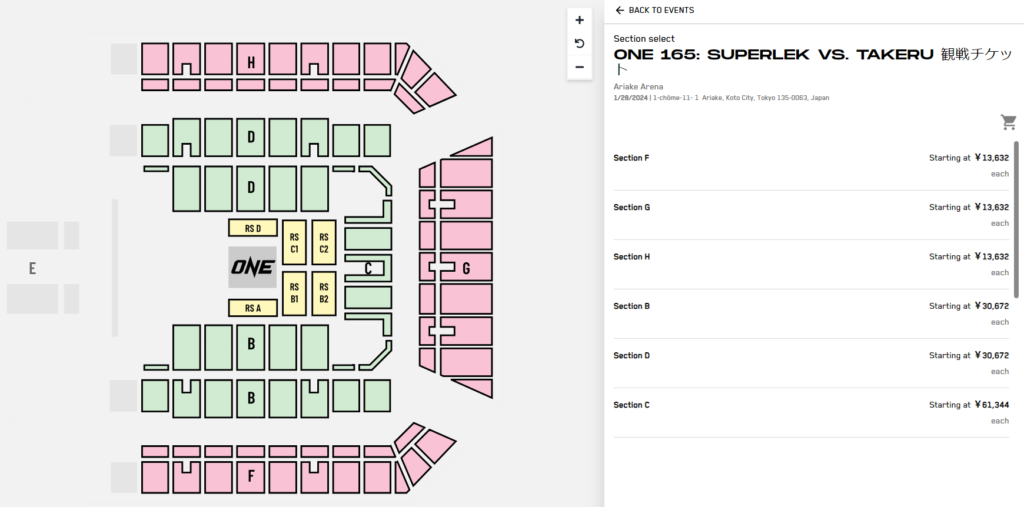
Task: Select the RS A ringside block
Action: (x=253, y=308)
